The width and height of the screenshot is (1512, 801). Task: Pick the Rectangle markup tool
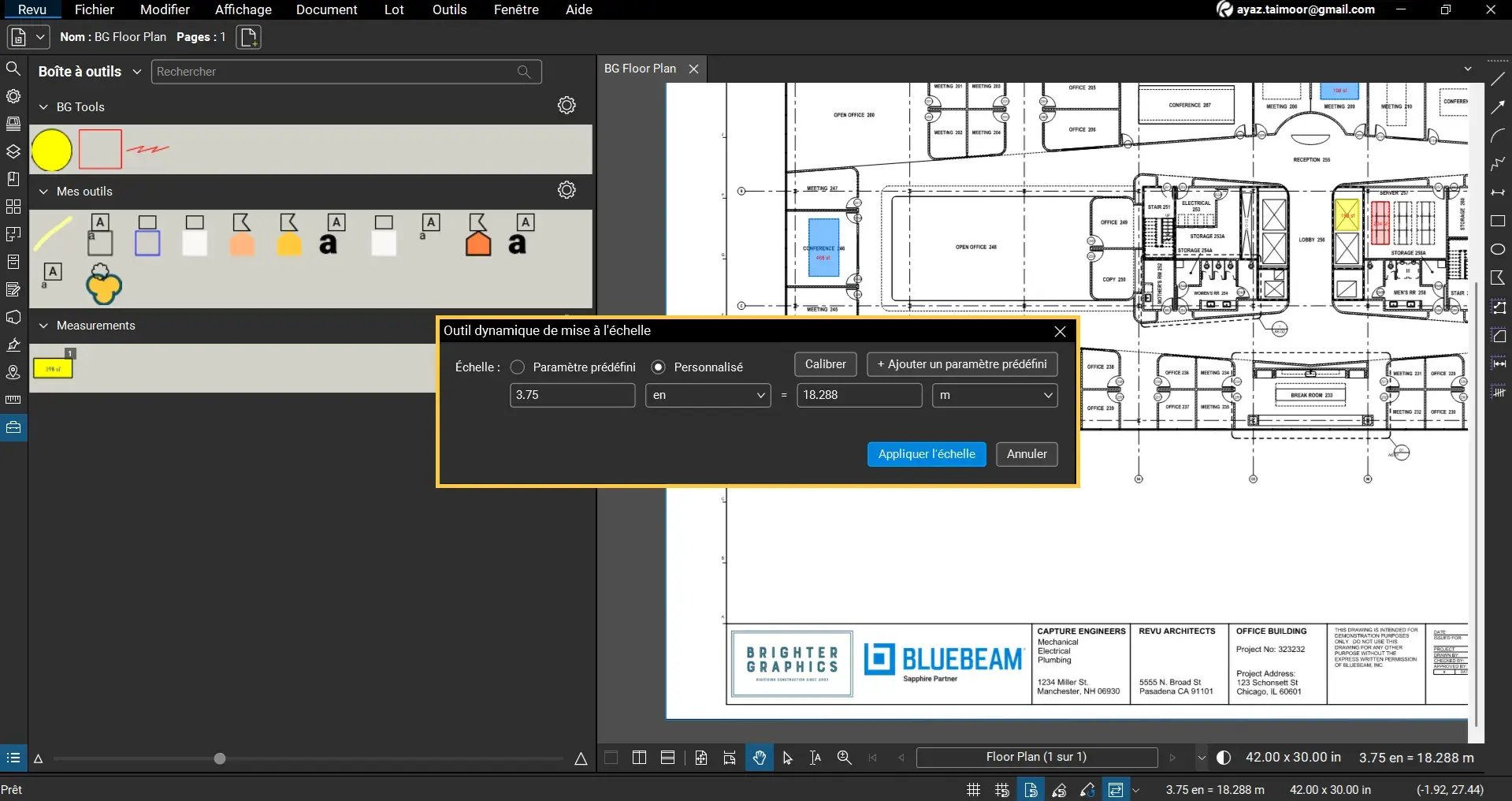(x=1498, y=222)
